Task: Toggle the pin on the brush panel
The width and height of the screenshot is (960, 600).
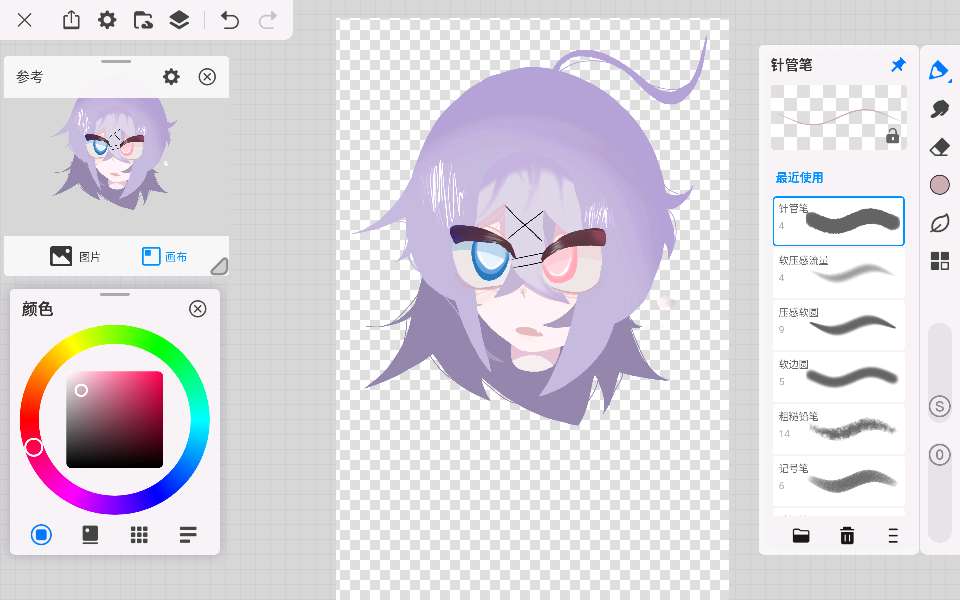Action: 898,65
